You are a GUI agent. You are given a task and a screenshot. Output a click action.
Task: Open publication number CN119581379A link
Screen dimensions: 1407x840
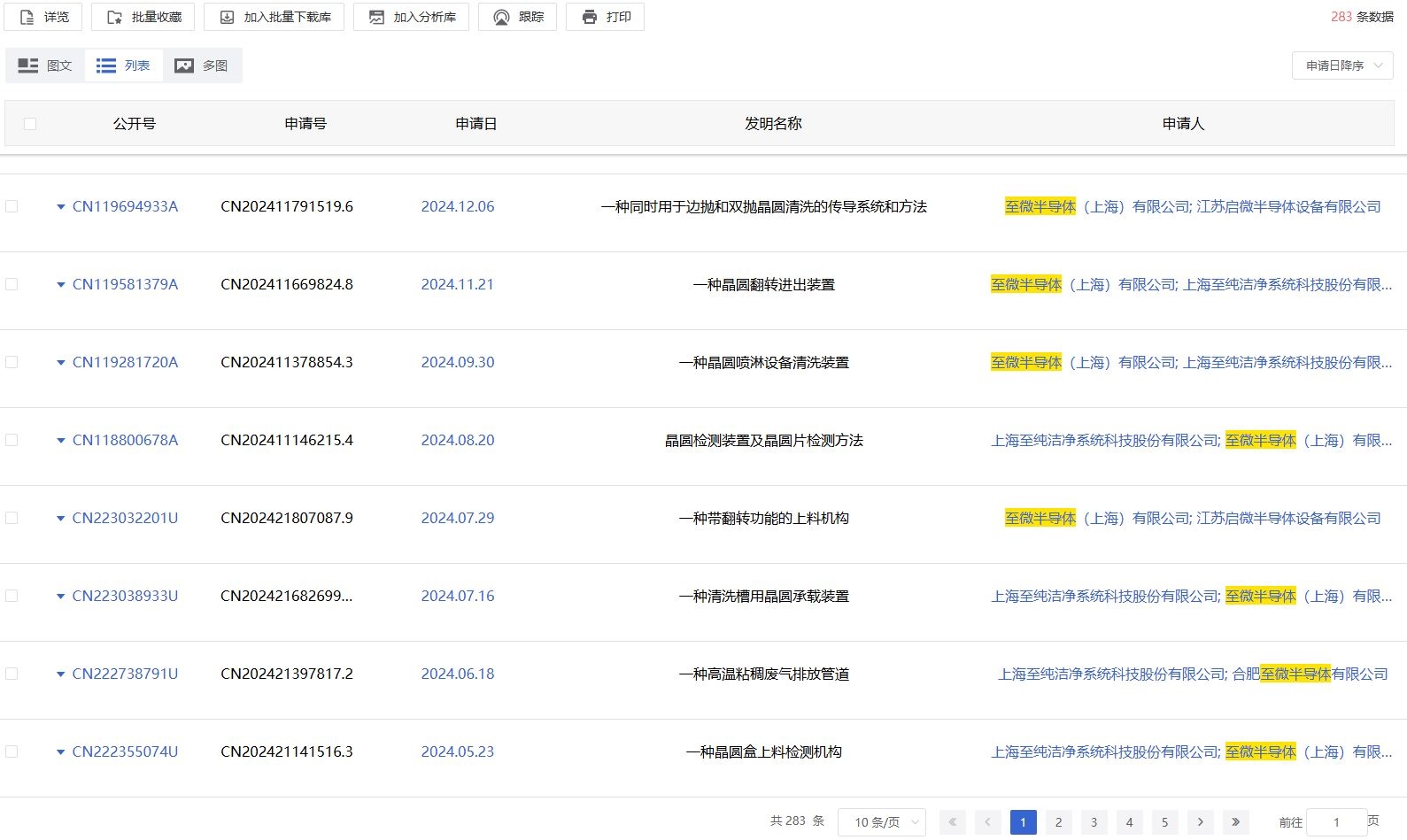tap(125, 284)
